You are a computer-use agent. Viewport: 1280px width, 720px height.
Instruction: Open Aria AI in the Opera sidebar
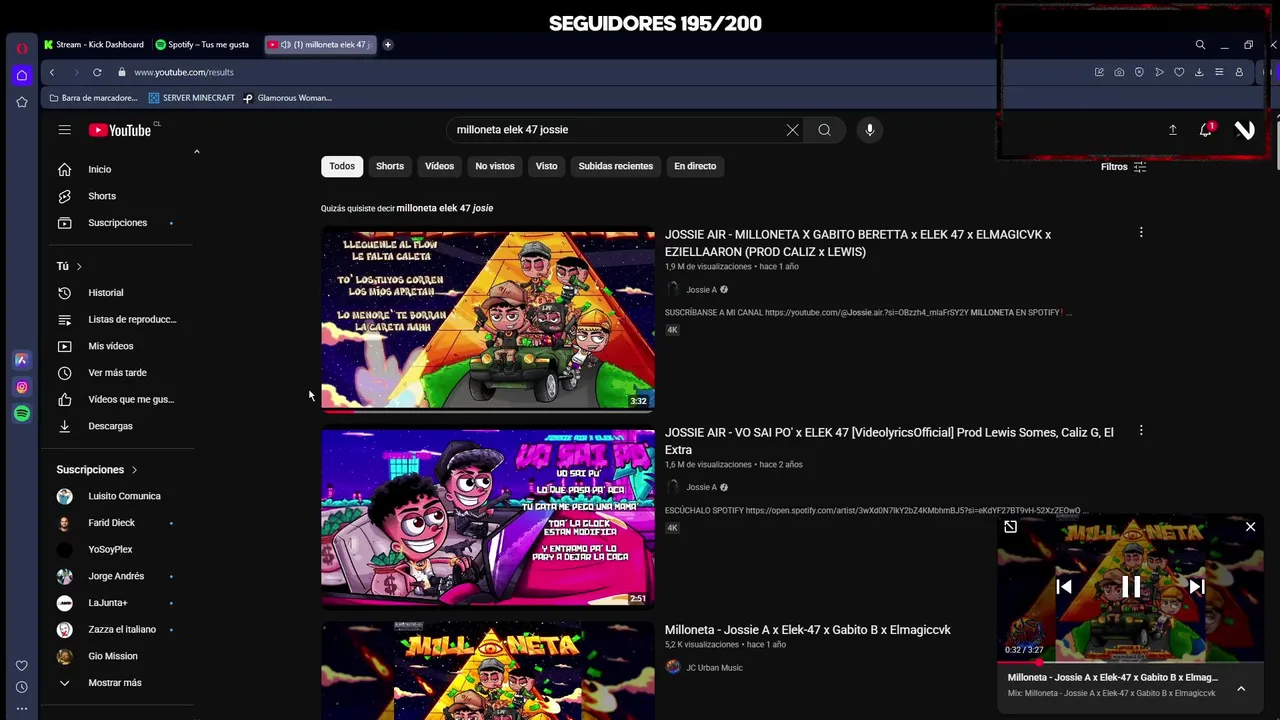22,360
